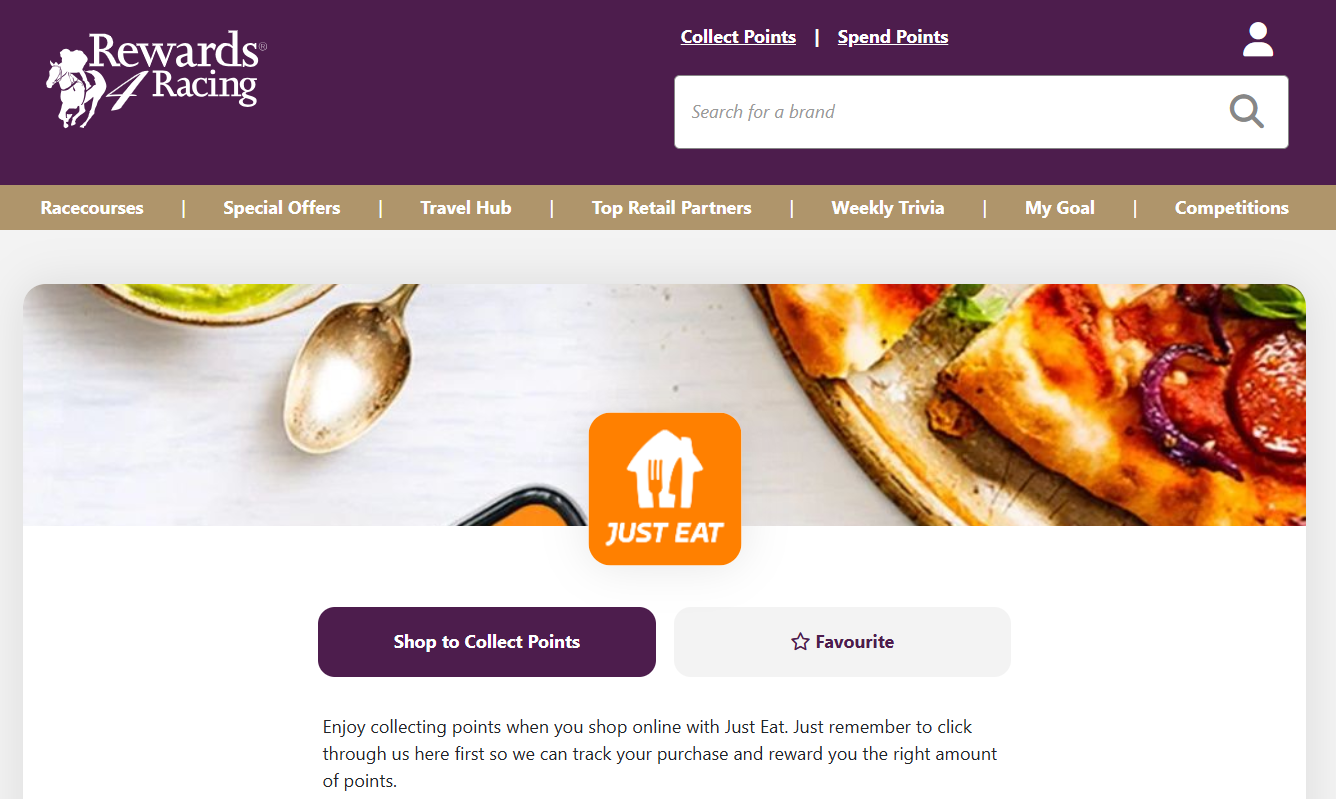Follow the Collect Points link
This screenshot has height=799, width=1336.
click(x=738, y=37)
